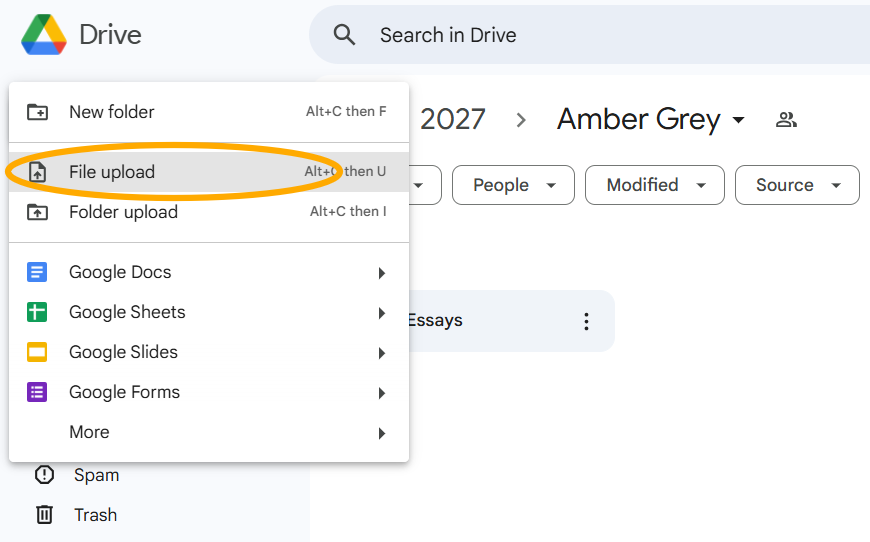Viewport: 870px width, 542px height.
Task: Select New folder from the menu
Action: (112, 112)
